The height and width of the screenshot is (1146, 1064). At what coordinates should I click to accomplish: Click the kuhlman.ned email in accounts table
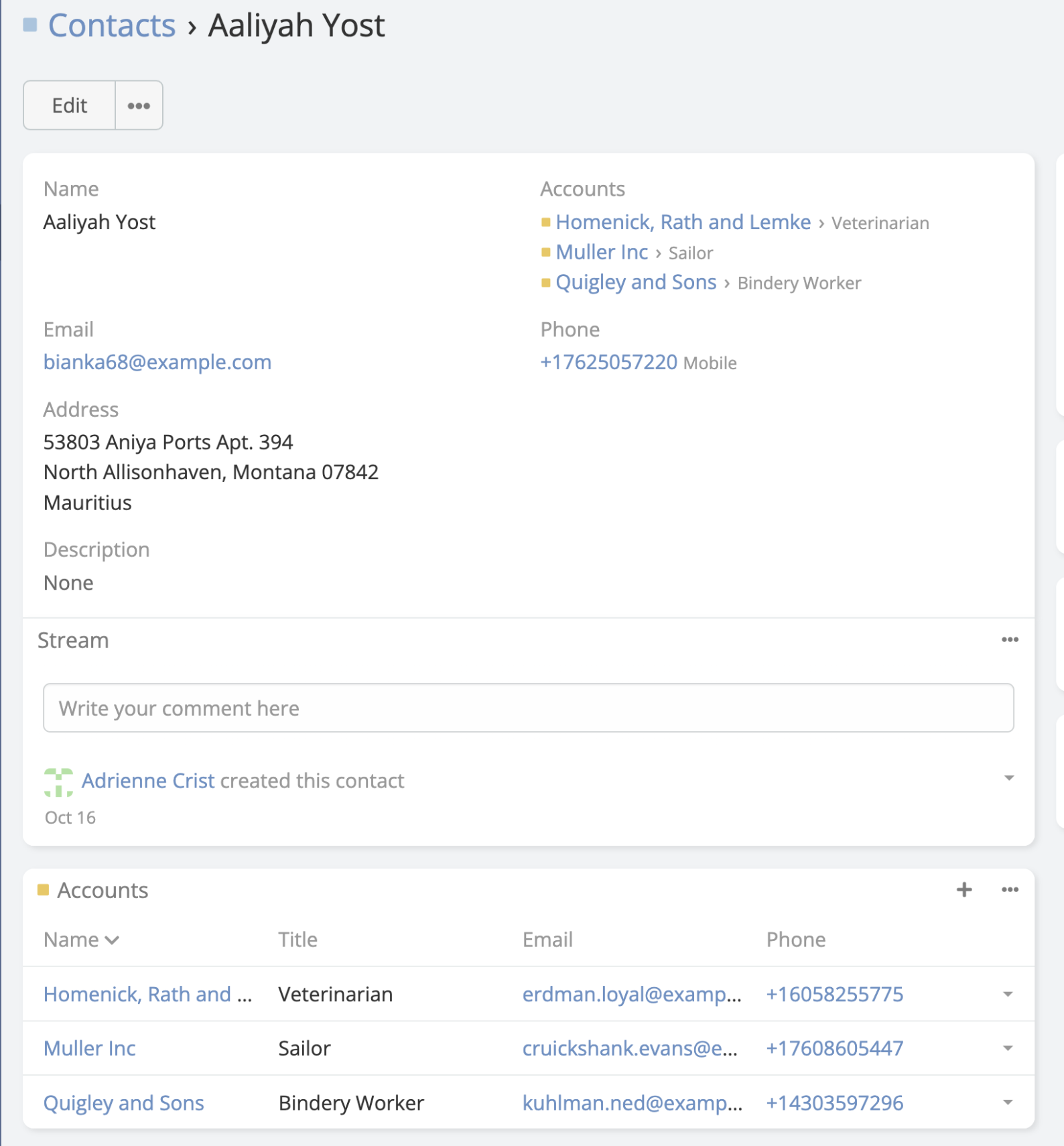click(x=632, y=1102)
